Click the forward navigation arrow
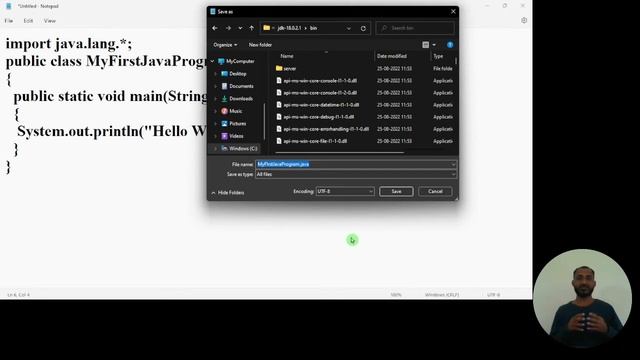Screen dimensions: 640x360 click(228, 28)
